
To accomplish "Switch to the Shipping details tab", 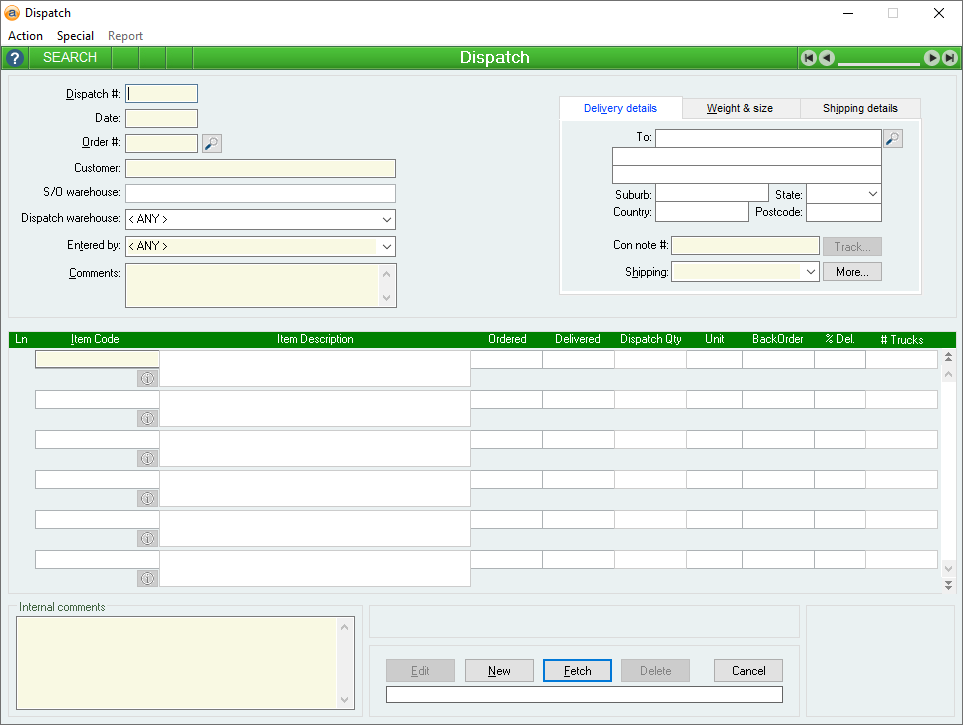I will (x=860, y=108).
